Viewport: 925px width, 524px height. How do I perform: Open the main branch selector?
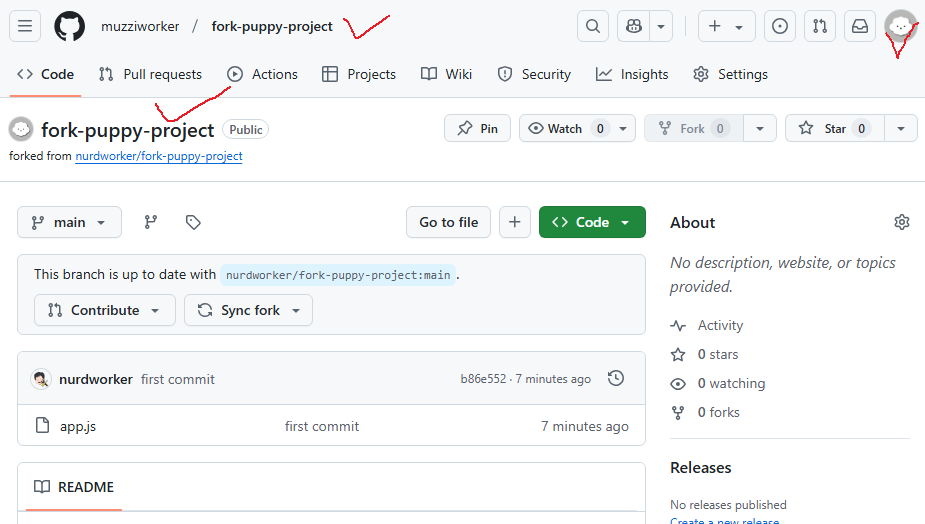coord(70,222)
